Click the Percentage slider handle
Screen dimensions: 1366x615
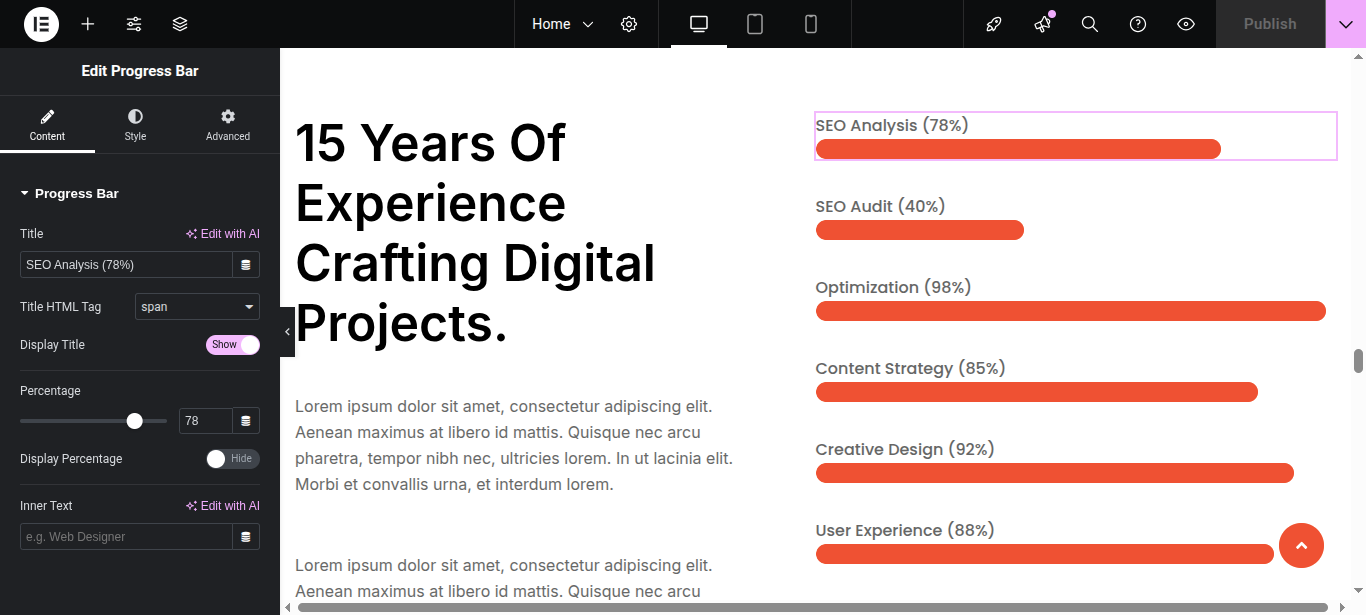coord(135,421)
